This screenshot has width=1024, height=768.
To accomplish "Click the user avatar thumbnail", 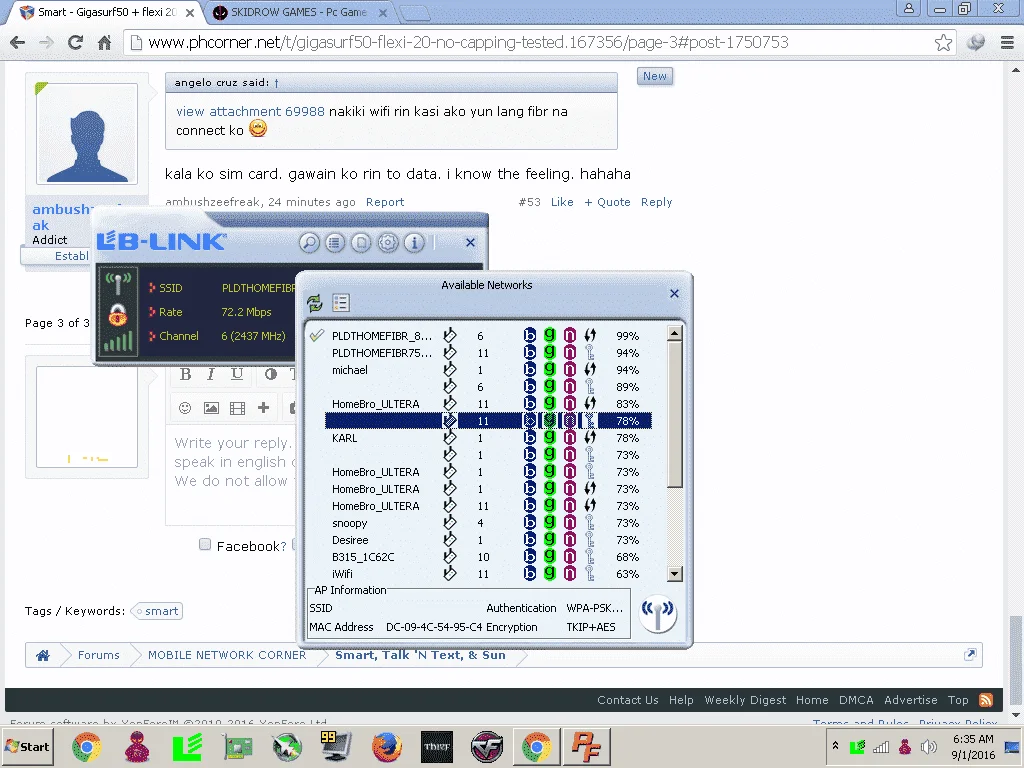I will click(x=87, y=134).
